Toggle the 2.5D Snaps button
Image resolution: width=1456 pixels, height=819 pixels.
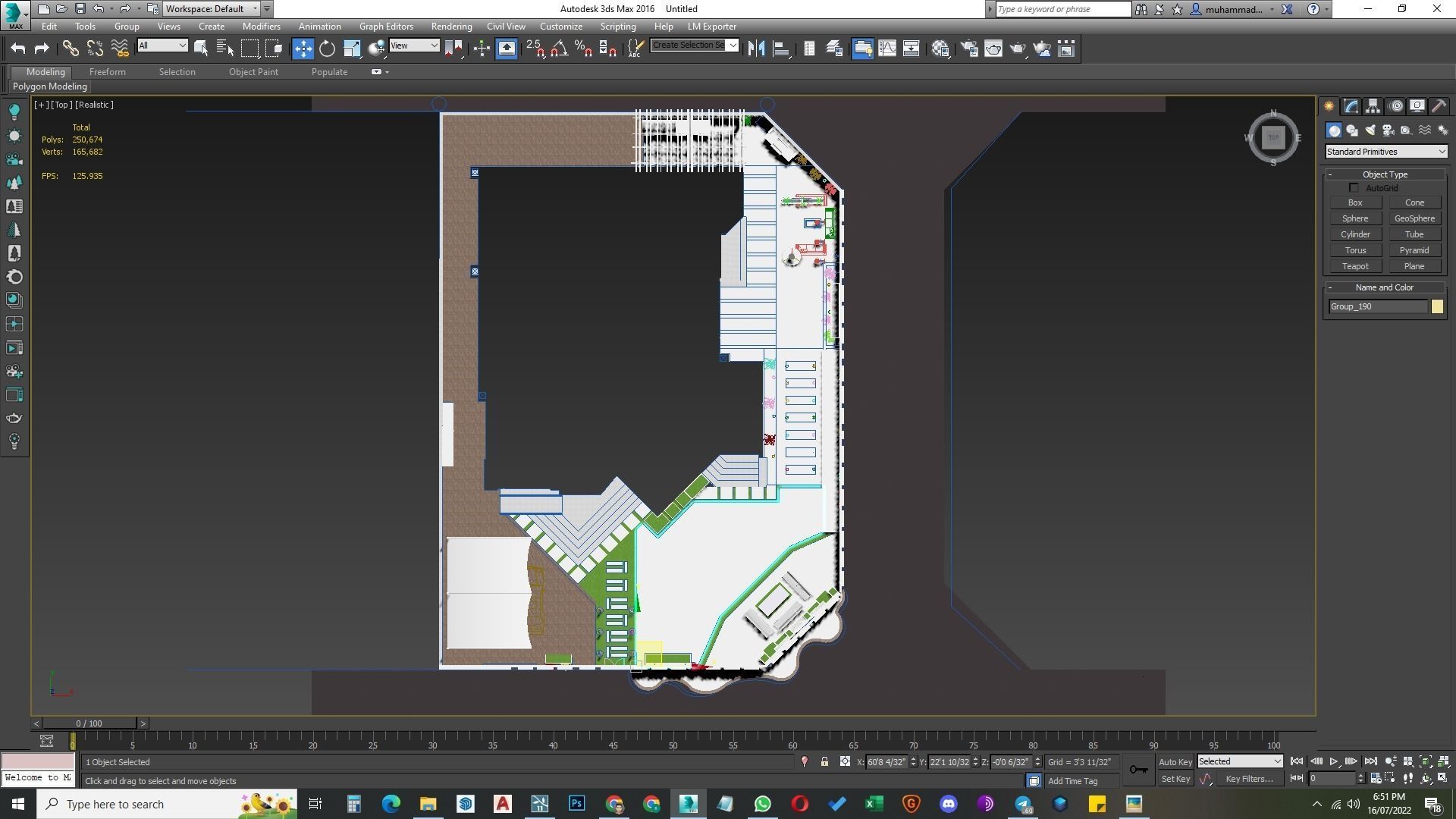[x=535, y=49]
